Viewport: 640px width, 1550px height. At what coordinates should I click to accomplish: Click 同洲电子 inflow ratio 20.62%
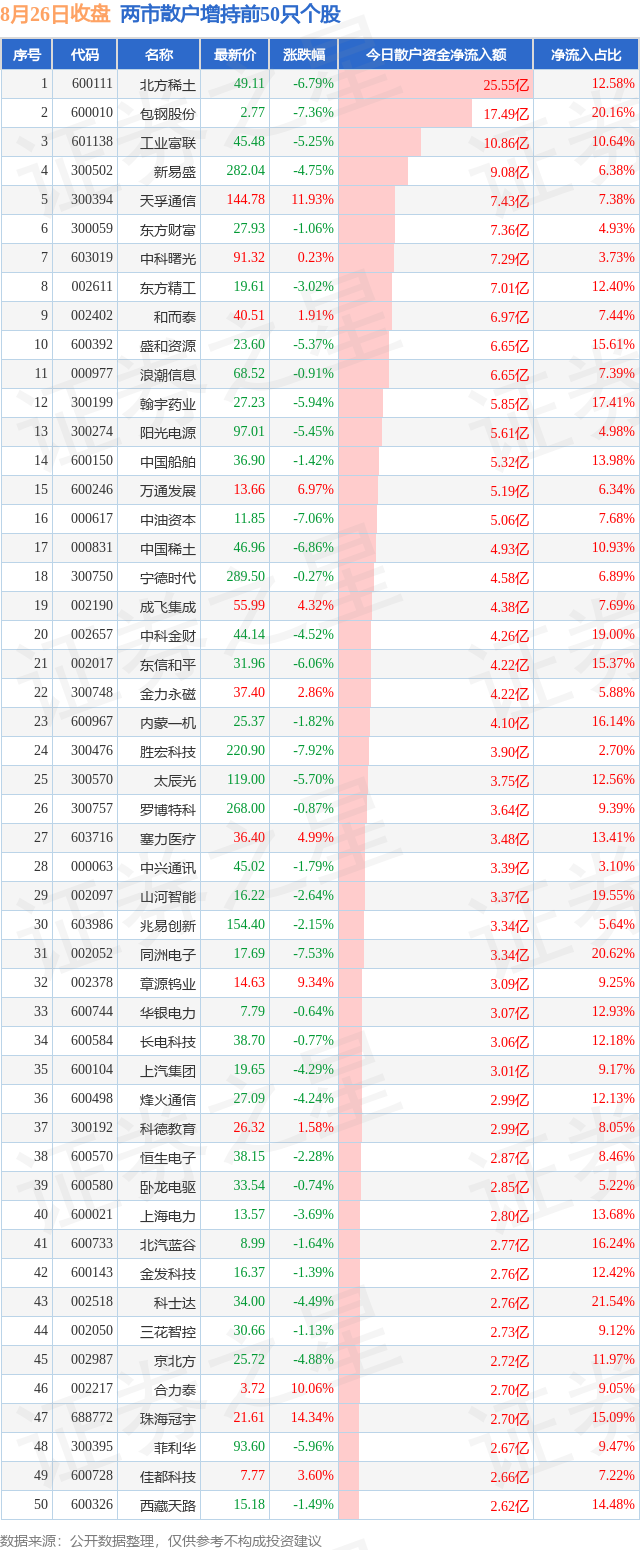click(613, 954)
